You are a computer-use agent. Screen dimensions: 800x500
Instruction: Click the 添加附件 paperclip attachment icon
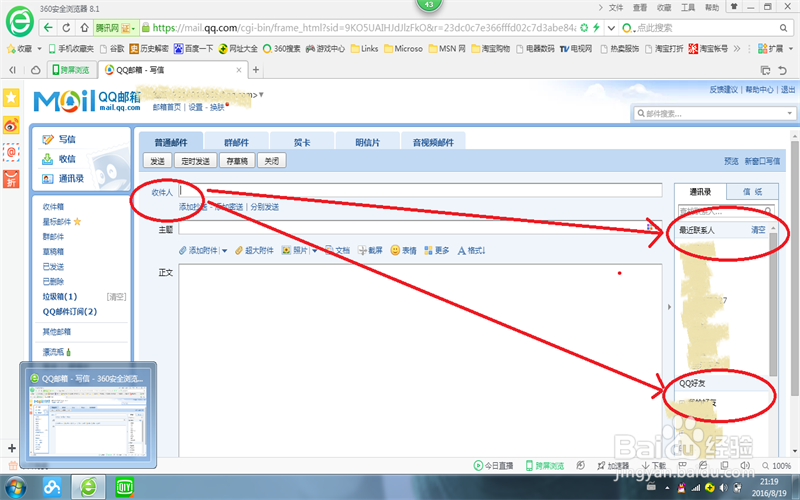pyautogui.click(x=183, y=251)
